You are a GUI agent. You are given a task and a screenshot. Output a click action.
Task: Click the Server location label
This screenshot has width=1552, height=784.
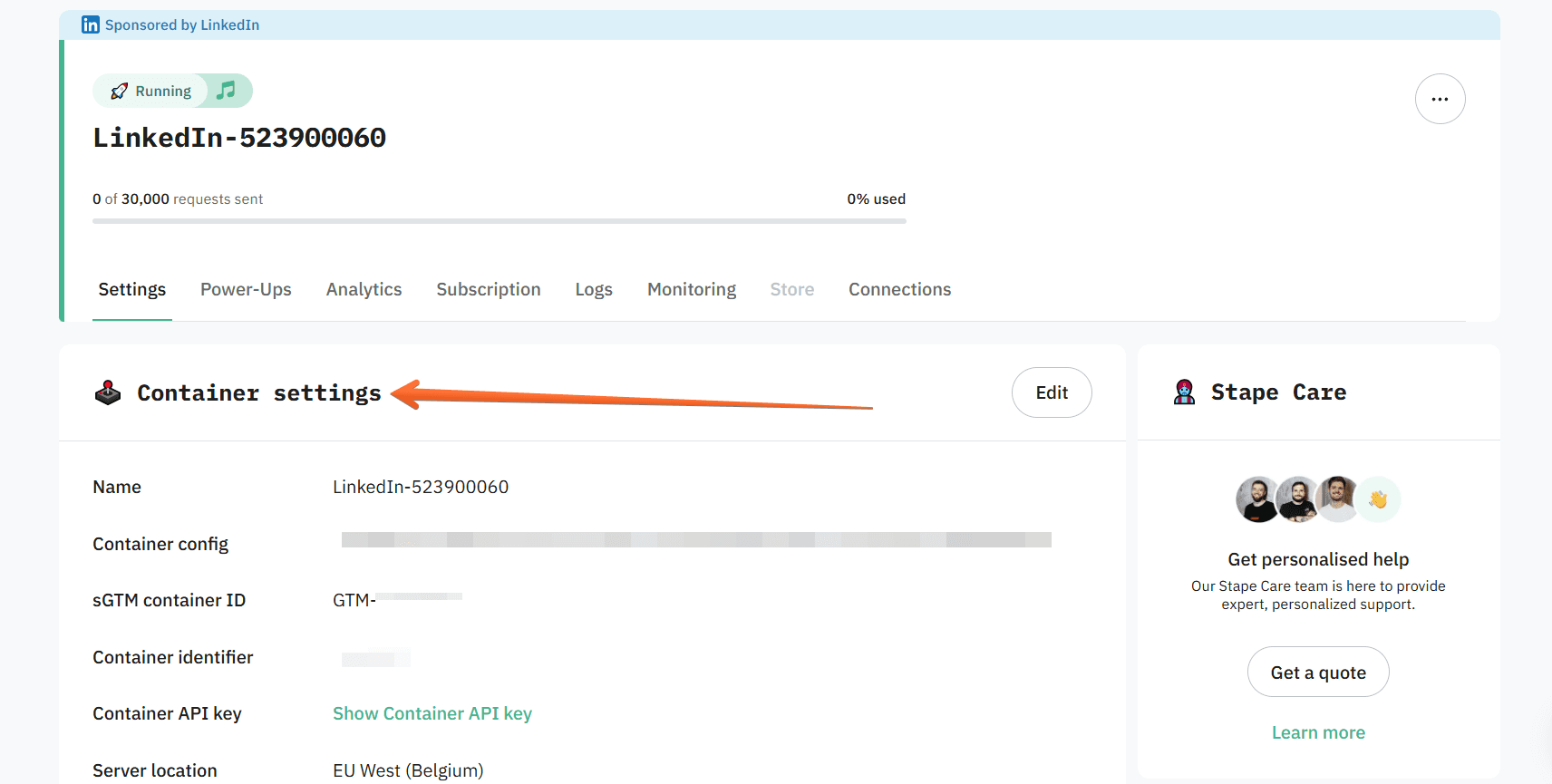155,770
